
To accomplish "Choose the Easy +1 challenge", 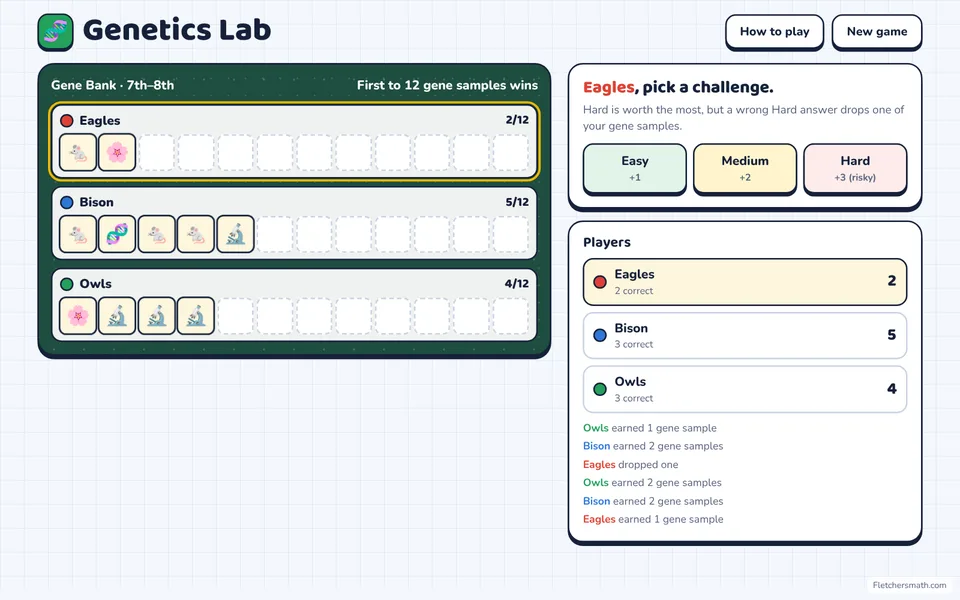I will (635, 169).
